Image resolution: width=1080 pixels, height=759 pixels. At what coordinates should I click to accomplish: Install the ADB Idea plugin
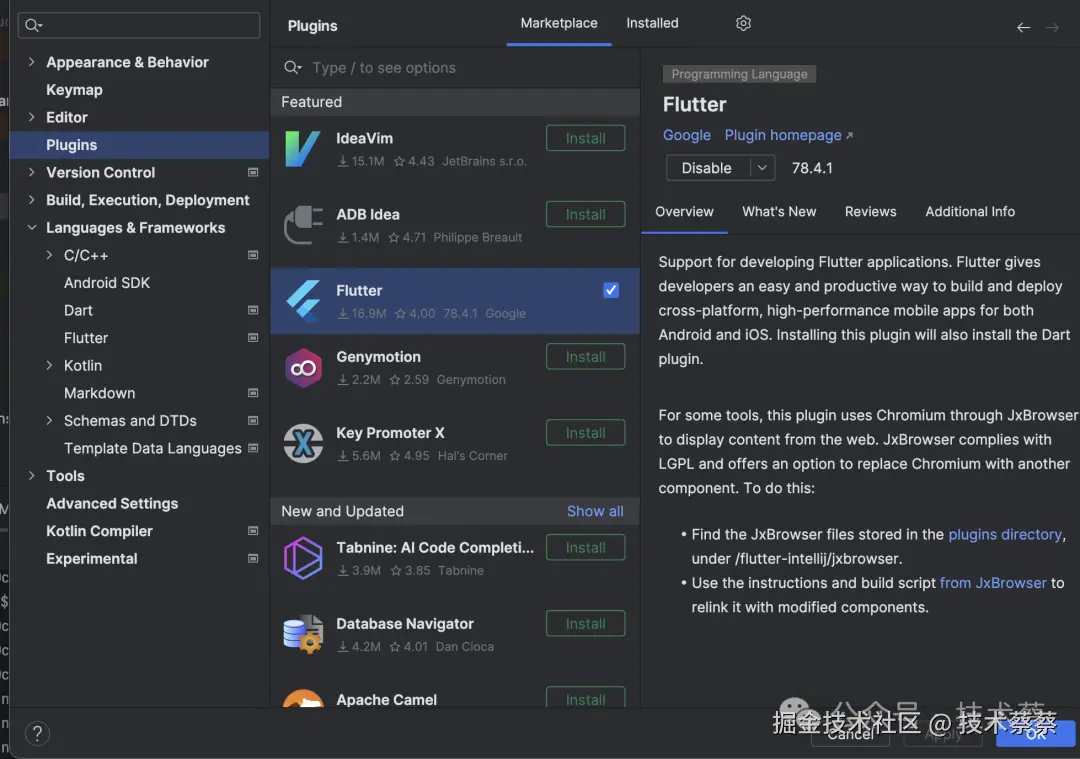click(x=585, y=214)
